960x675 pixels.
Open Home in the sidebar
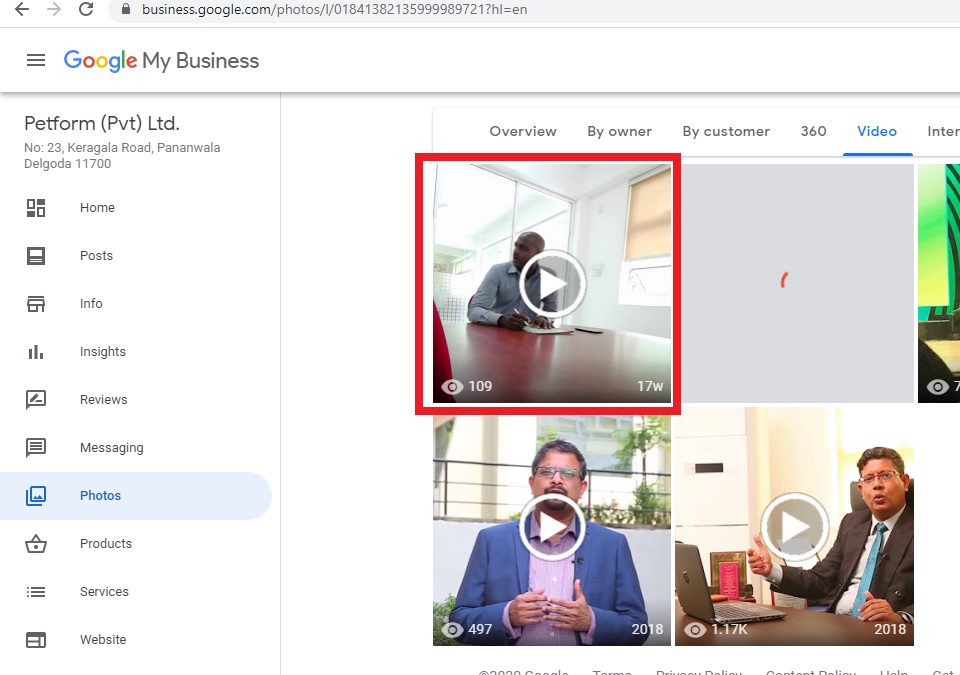pos(97,208)
